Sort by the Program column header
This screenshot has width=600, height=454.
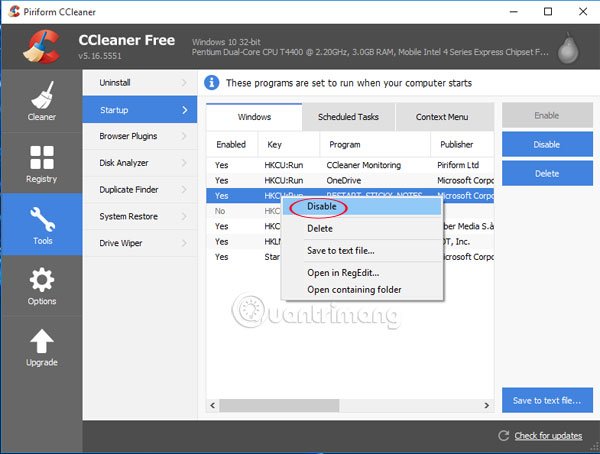click(x=375, y=145)
